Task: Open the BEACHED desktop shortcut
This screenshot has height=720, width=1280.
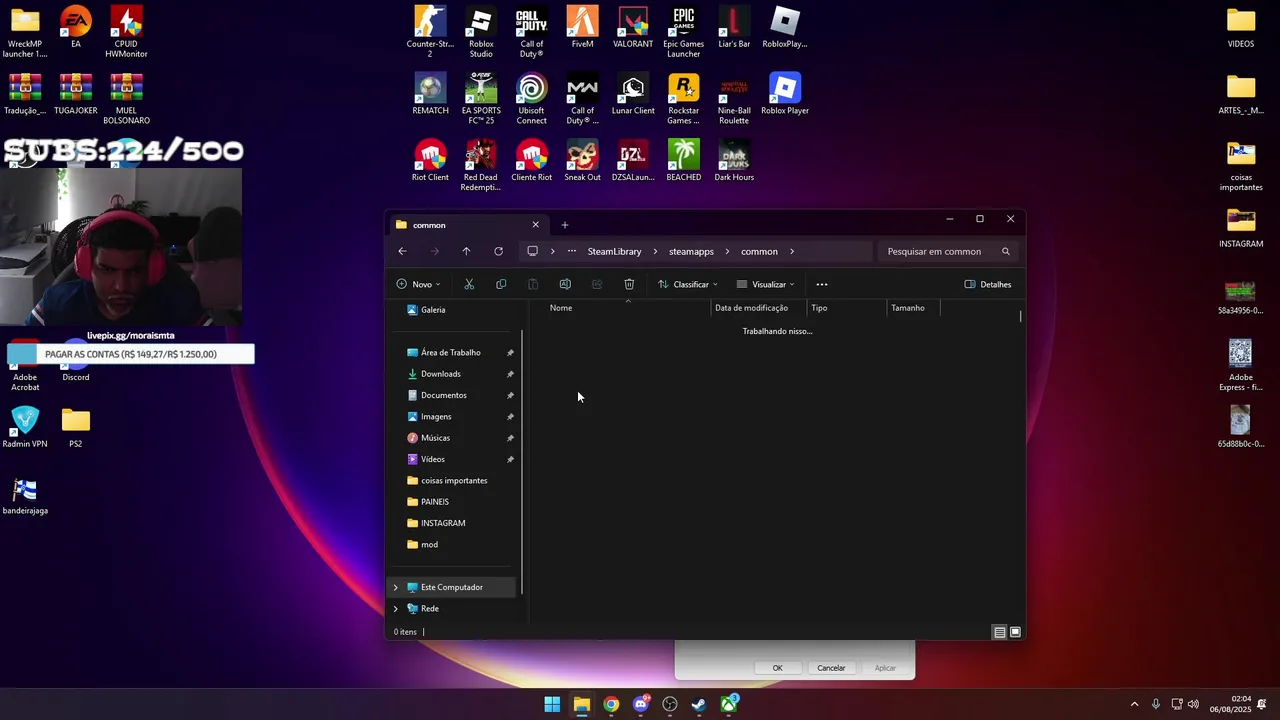Action: click(684, 160)
